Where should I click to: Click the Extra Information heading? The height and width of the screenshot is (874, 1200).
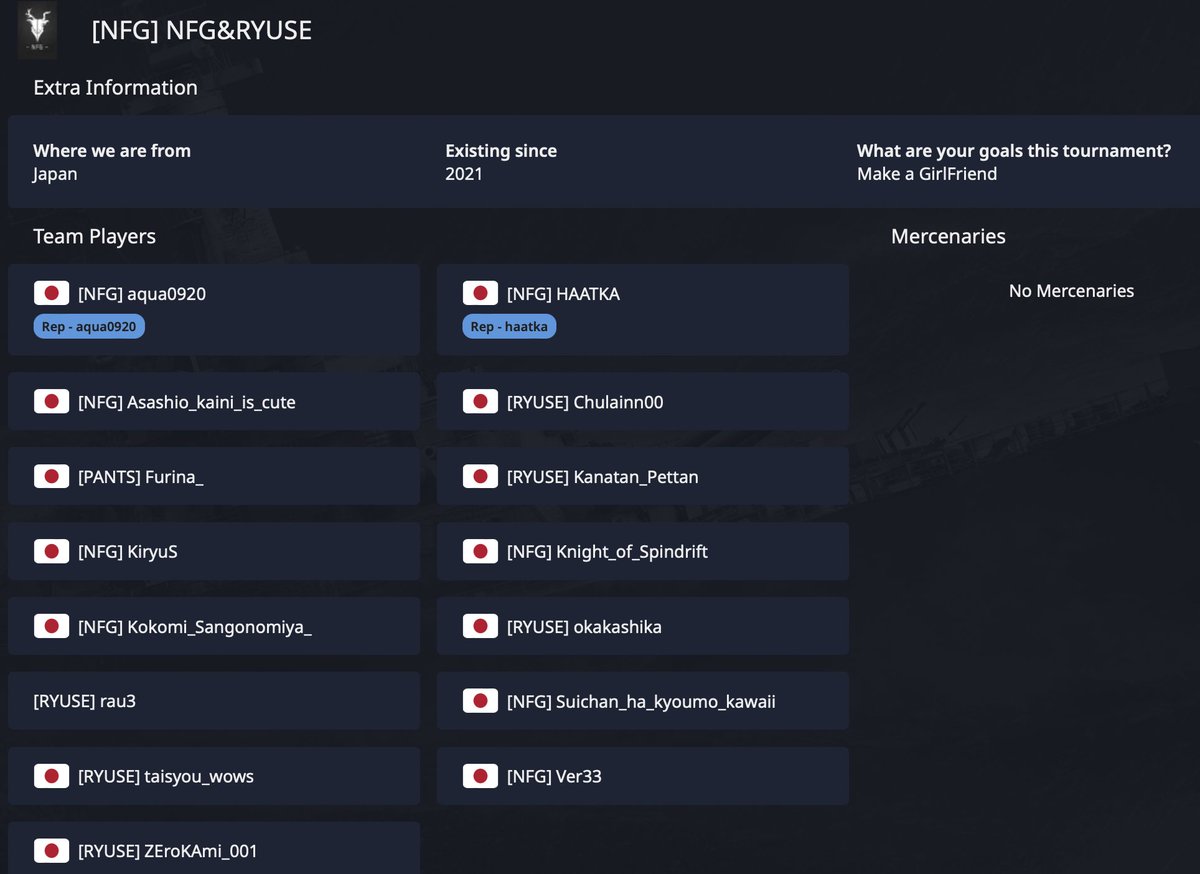[115, 87]
